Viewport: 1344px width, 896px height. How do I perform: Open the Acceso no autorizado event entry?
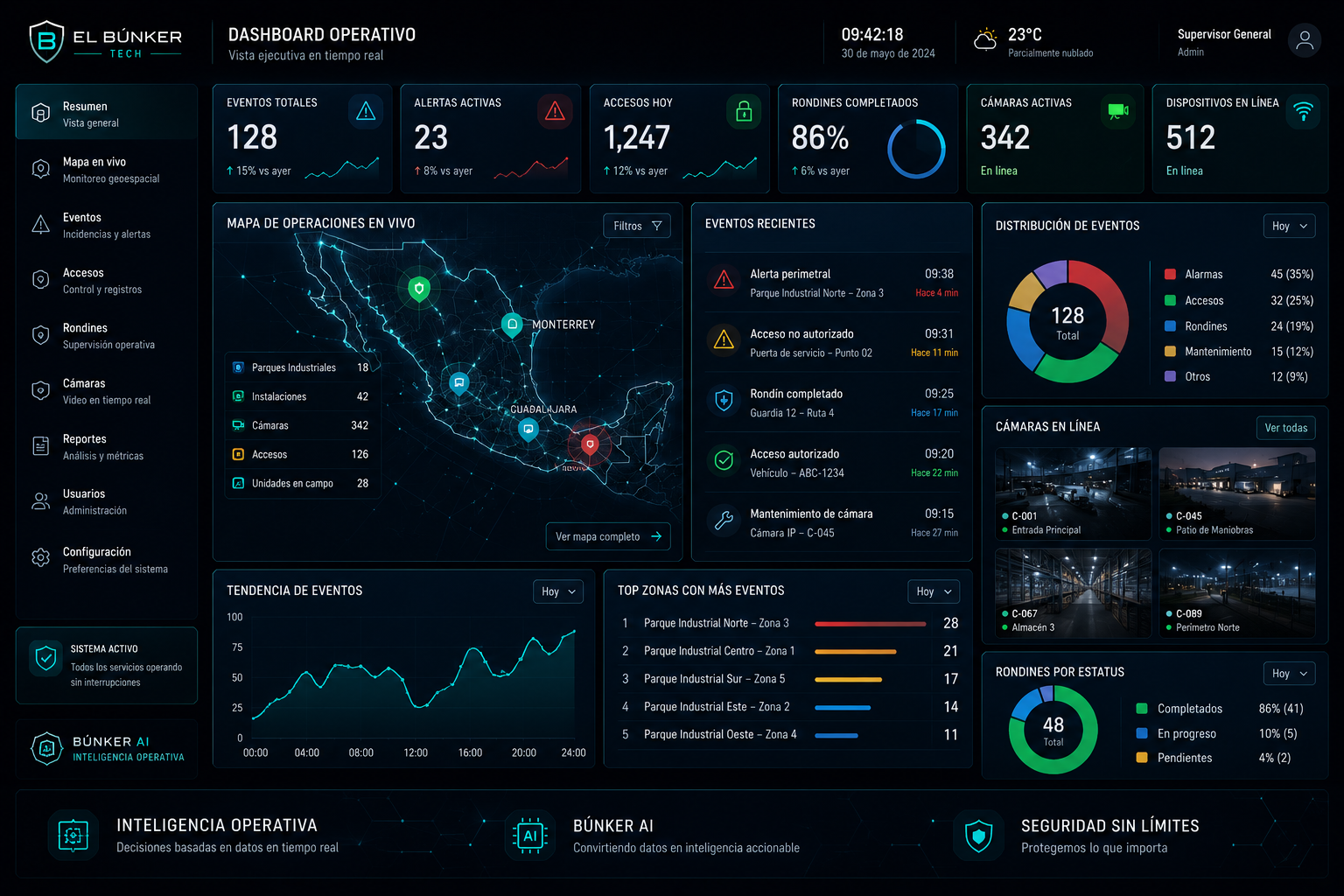[832, 343]
